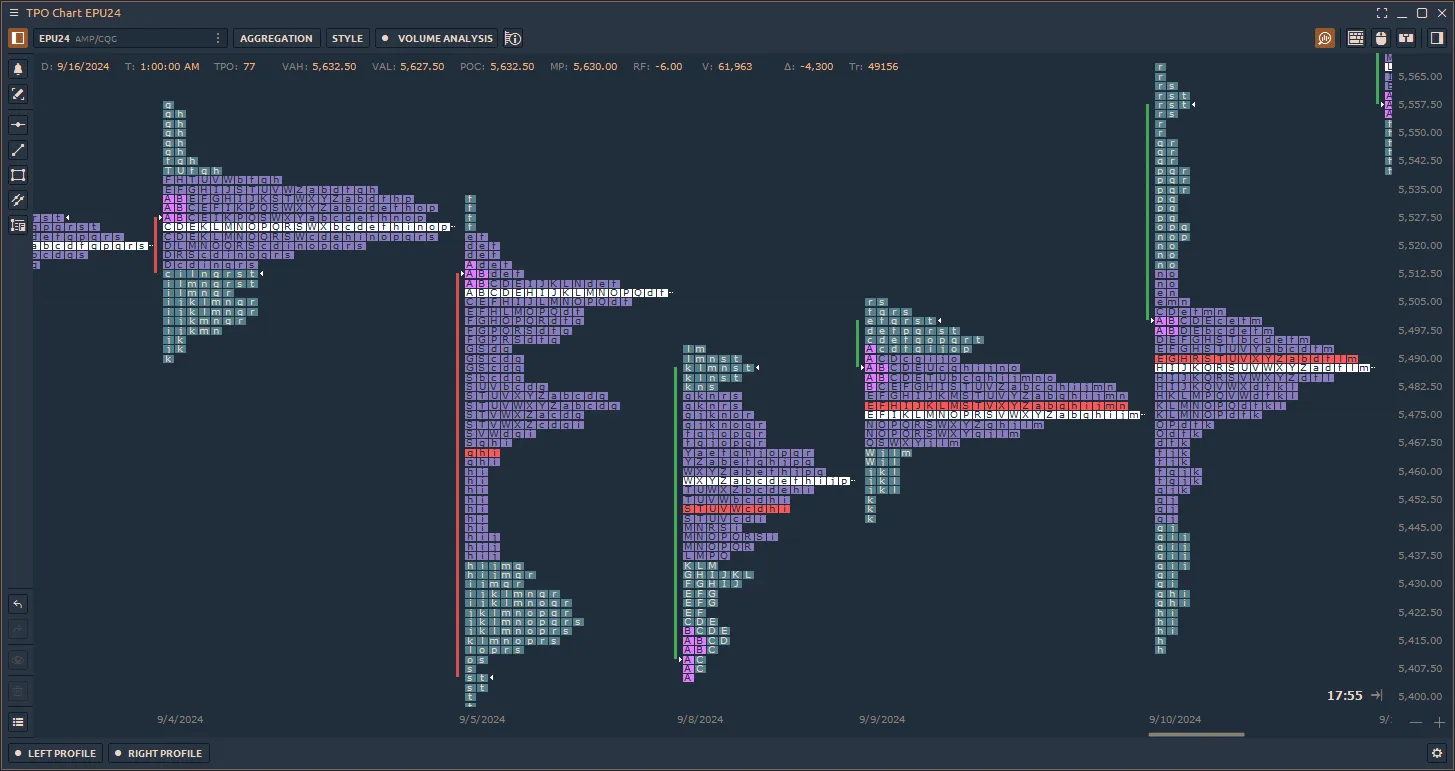Click the alerts bell icon

18,69
